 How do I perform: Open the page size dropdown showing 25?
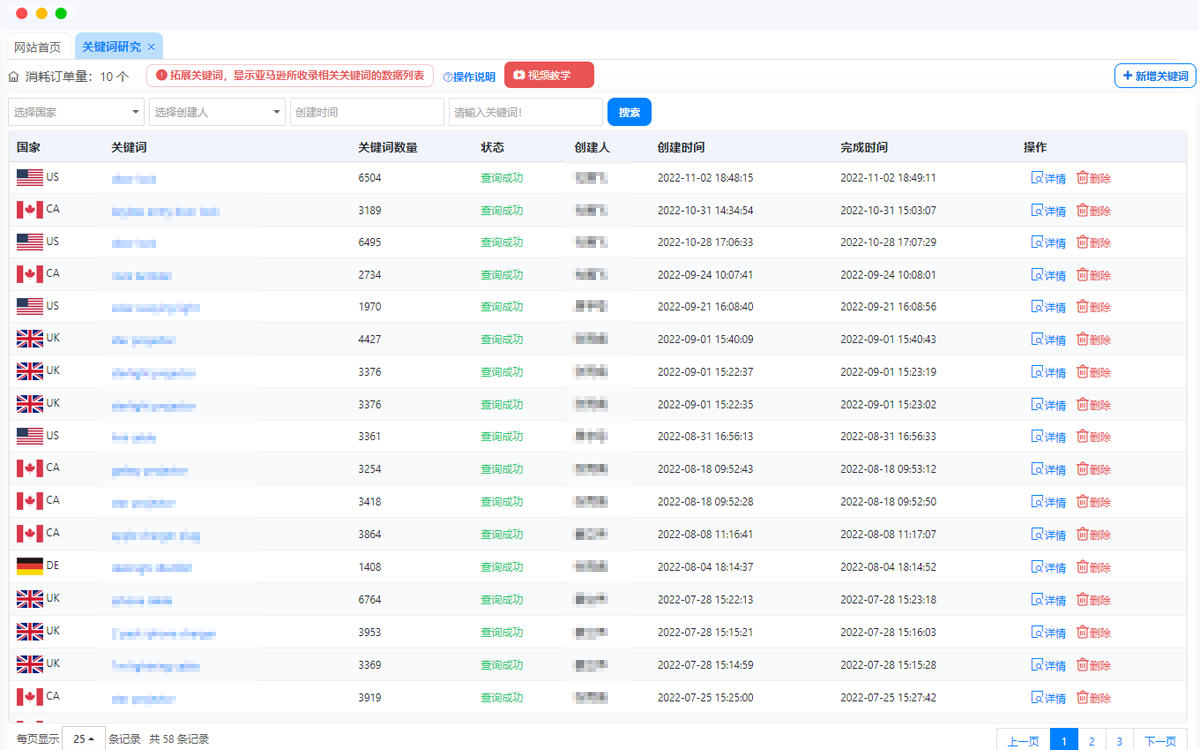point(84,739)
